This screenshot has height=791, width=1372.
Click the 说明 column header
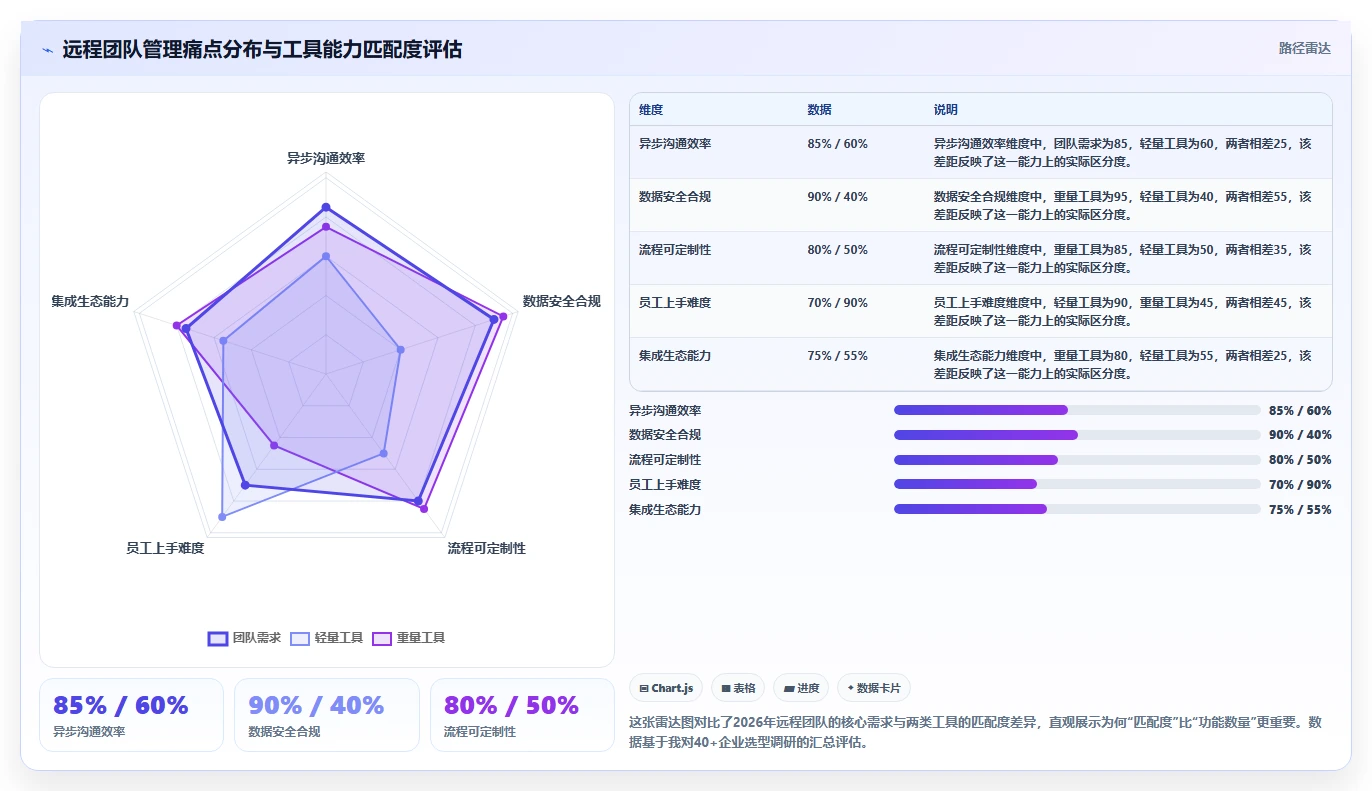pos(946,109)
